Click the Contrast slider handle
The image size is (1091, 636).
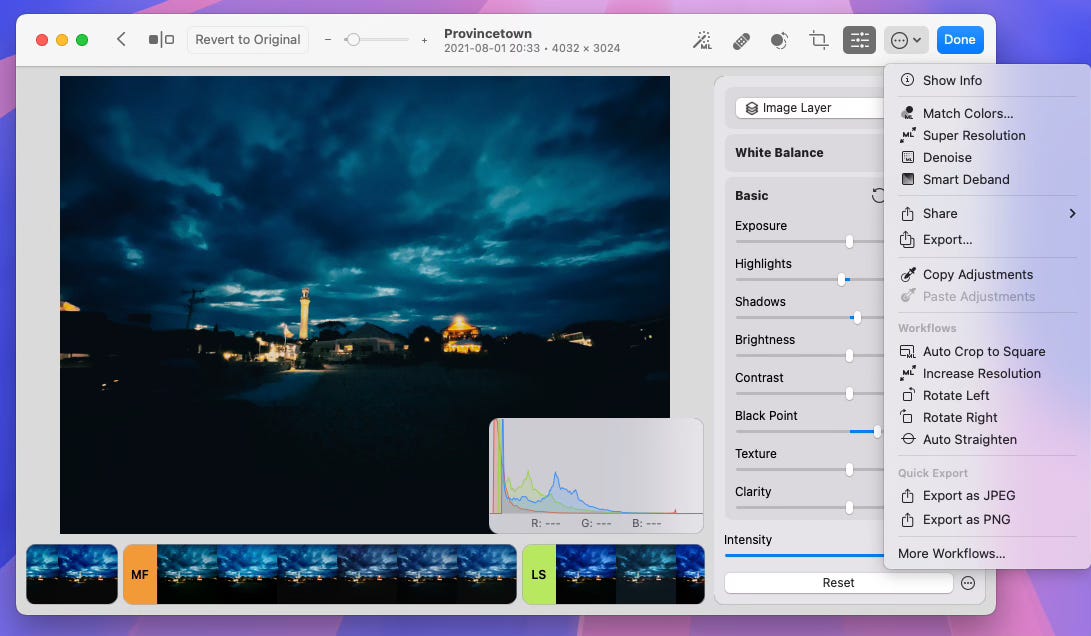tap(850, 394)
